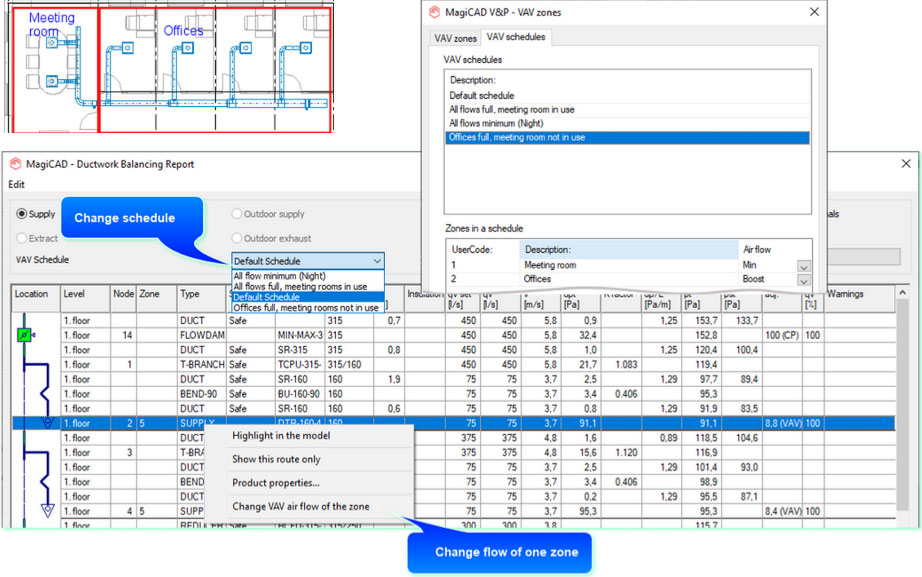Click 'Offices' label in the floor plan
This screenshot has height=577, width=922.
point(183,31)
